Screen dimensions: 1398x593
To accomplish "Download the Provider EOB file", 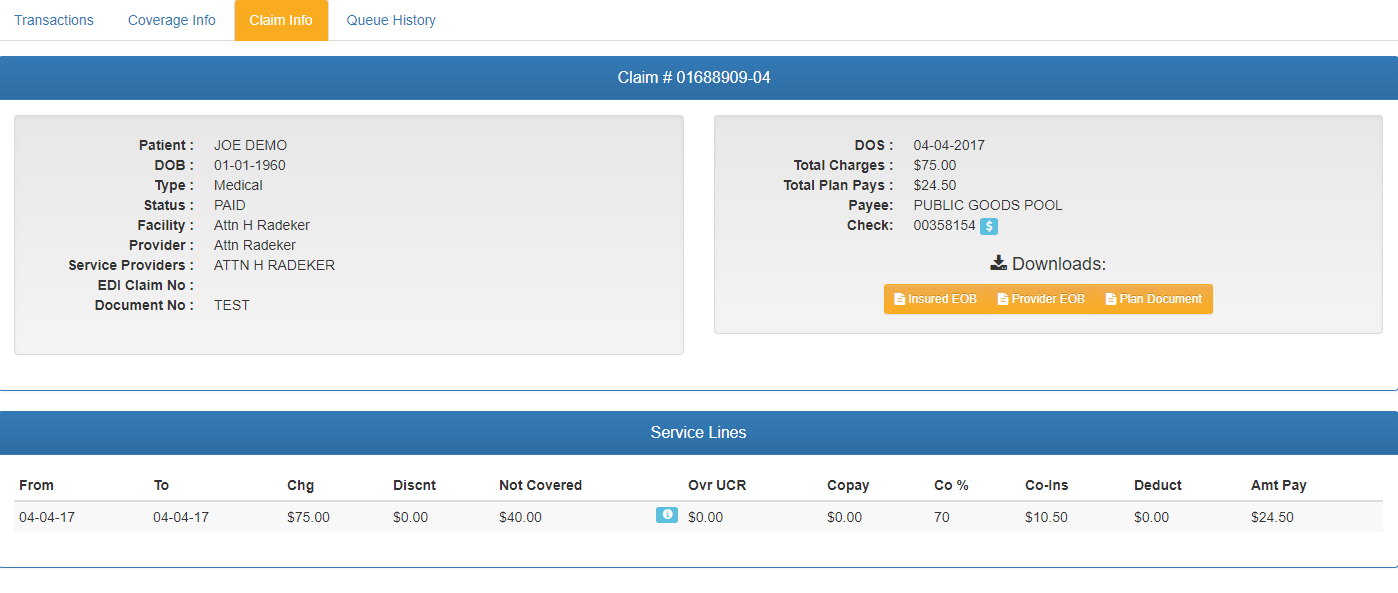I will coord(1041,299).
